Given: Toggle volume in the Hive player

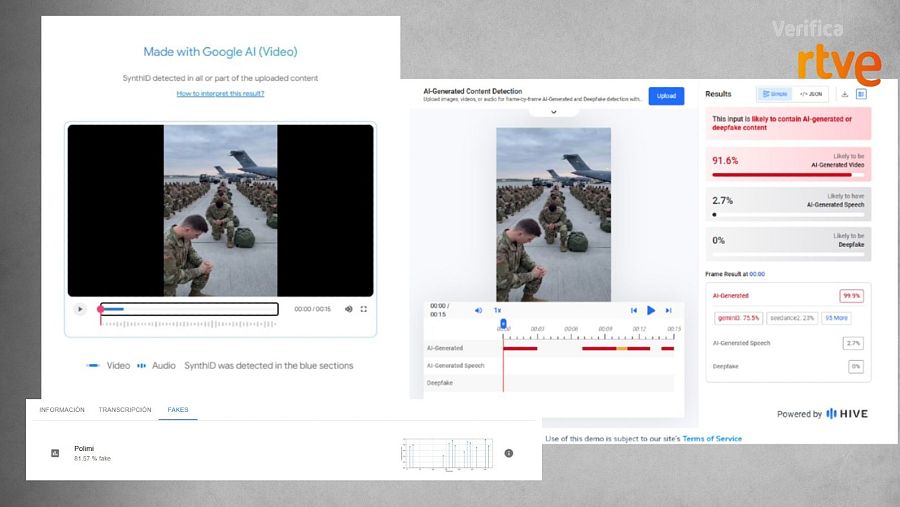Looking at the screenshot, I should coord(478,310).
